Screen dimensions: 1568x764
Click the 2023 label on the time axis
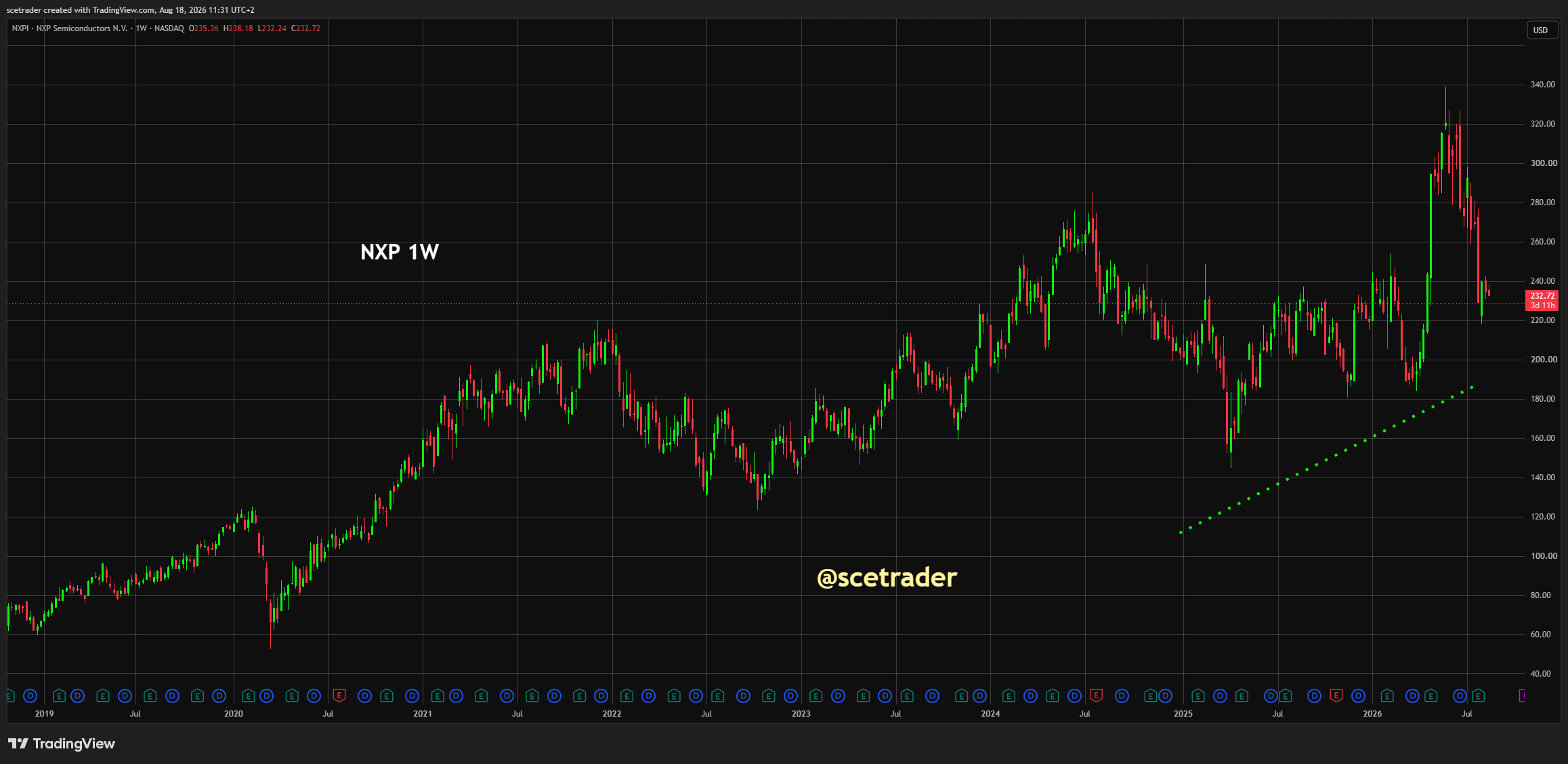pyautogui.click(x=801, y=714)
